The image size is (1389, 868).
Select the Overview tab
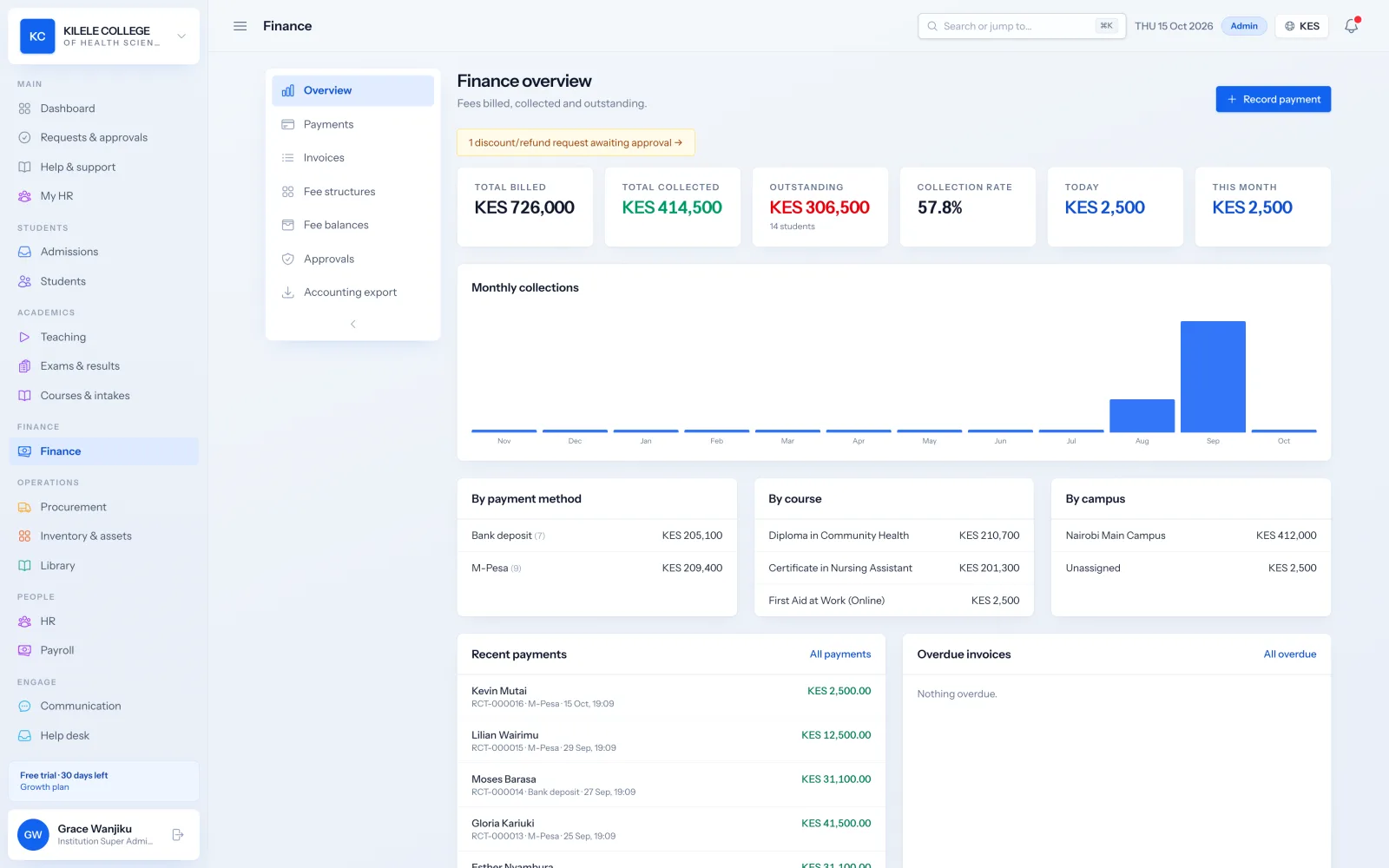tap(352, 90)
